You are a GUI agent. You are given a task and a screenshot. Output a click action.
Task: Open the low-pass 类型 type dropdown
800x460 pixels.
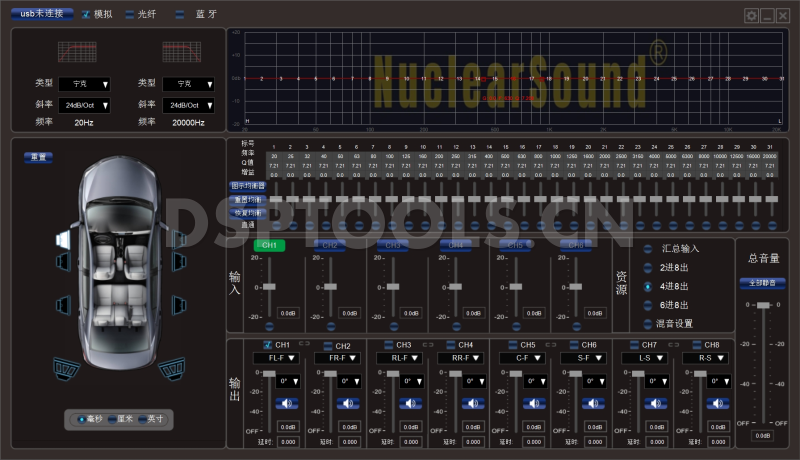coord(188,84)
